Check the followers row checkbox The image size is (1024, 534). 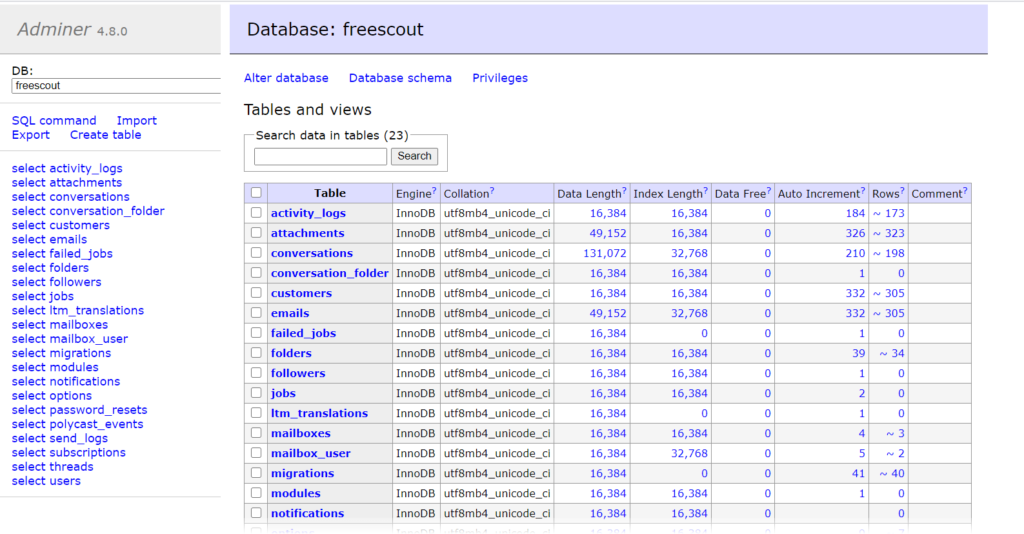[256, 373]
